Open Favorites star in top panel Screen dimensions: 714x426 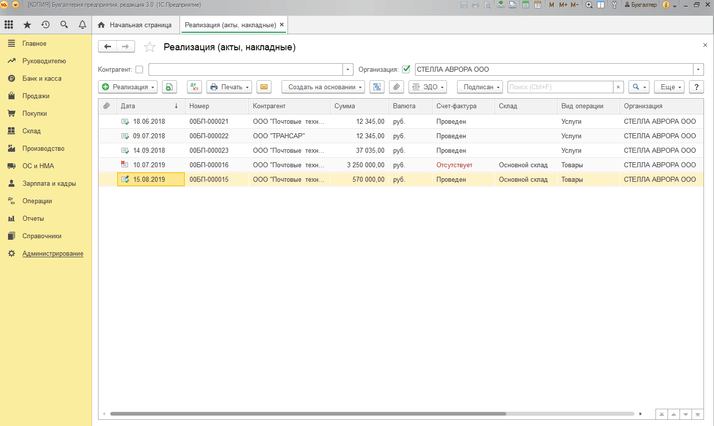click(x=27, y=24)
